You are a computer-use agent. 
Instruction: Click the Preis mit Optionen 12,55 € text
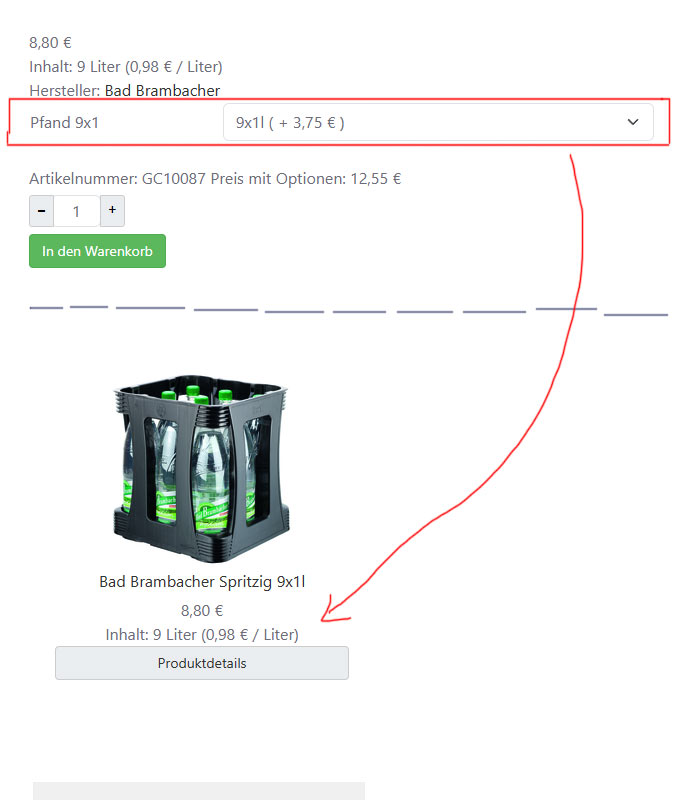306,179
